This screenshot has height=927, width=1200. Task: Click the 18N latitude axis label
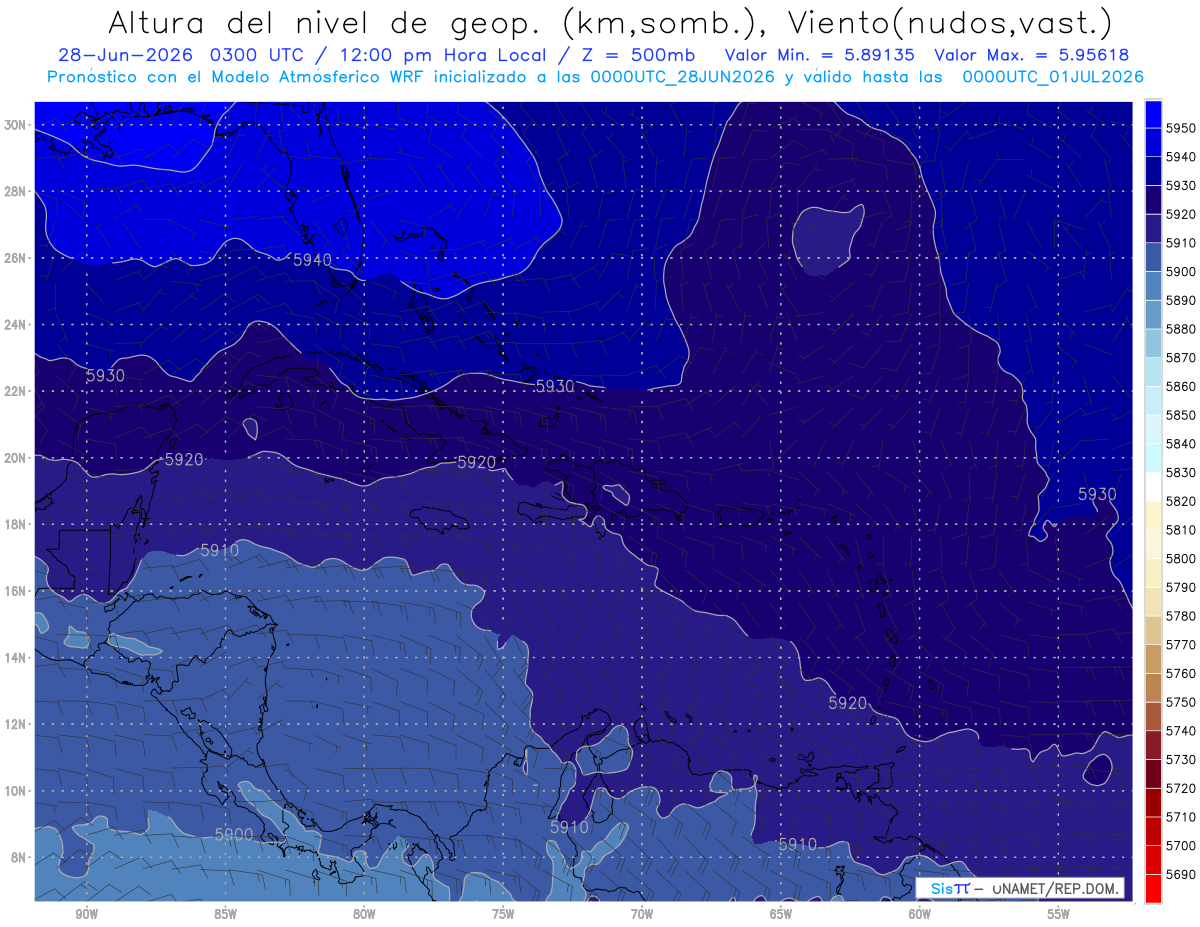(17, 525)
